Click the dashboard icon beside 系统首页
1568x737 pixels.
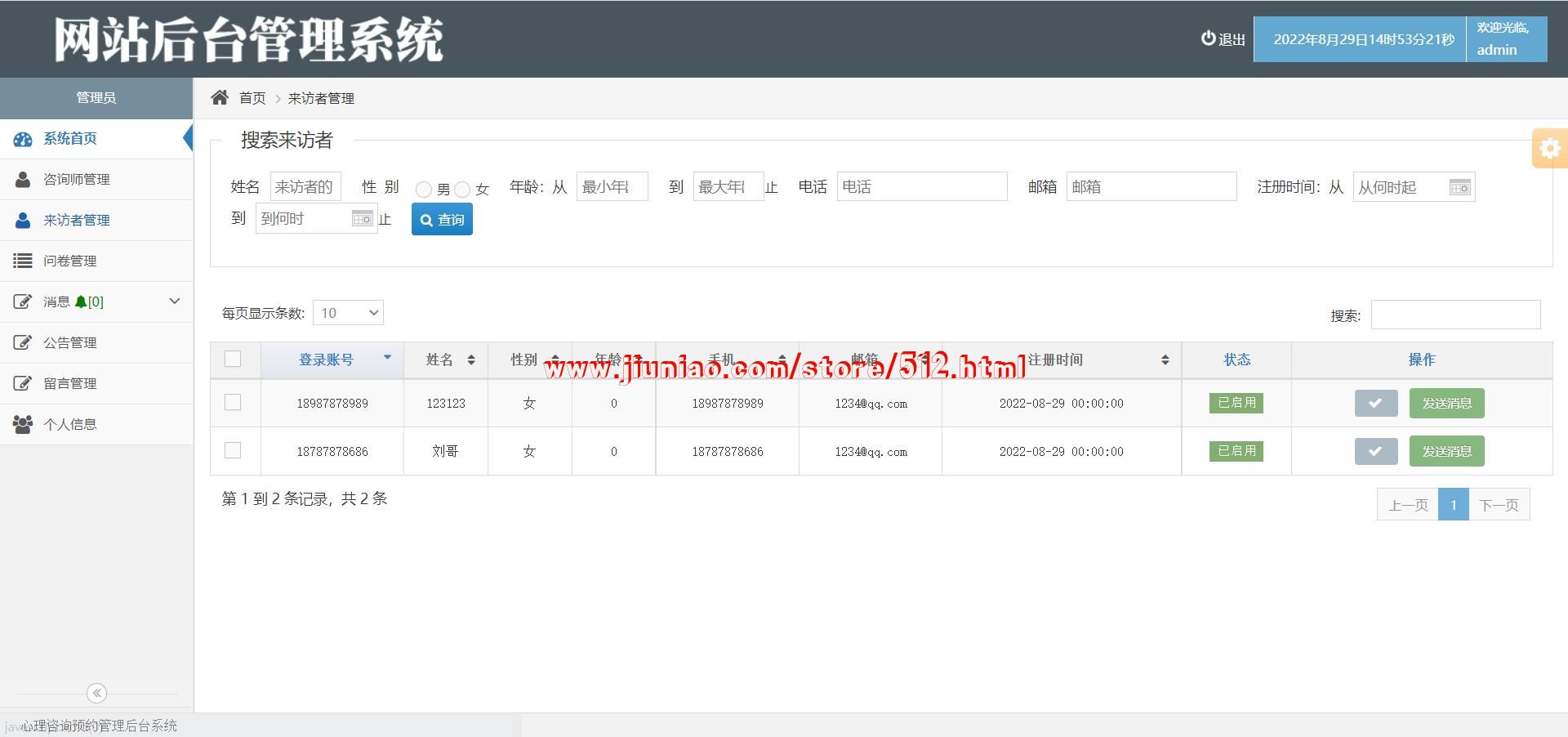click(23, 139)
